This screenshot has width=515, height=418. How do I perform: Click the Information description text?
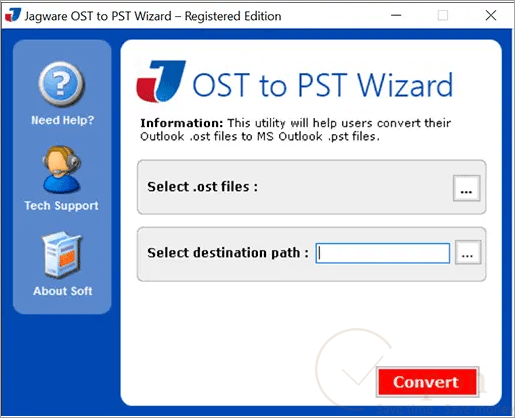[295, 130]
